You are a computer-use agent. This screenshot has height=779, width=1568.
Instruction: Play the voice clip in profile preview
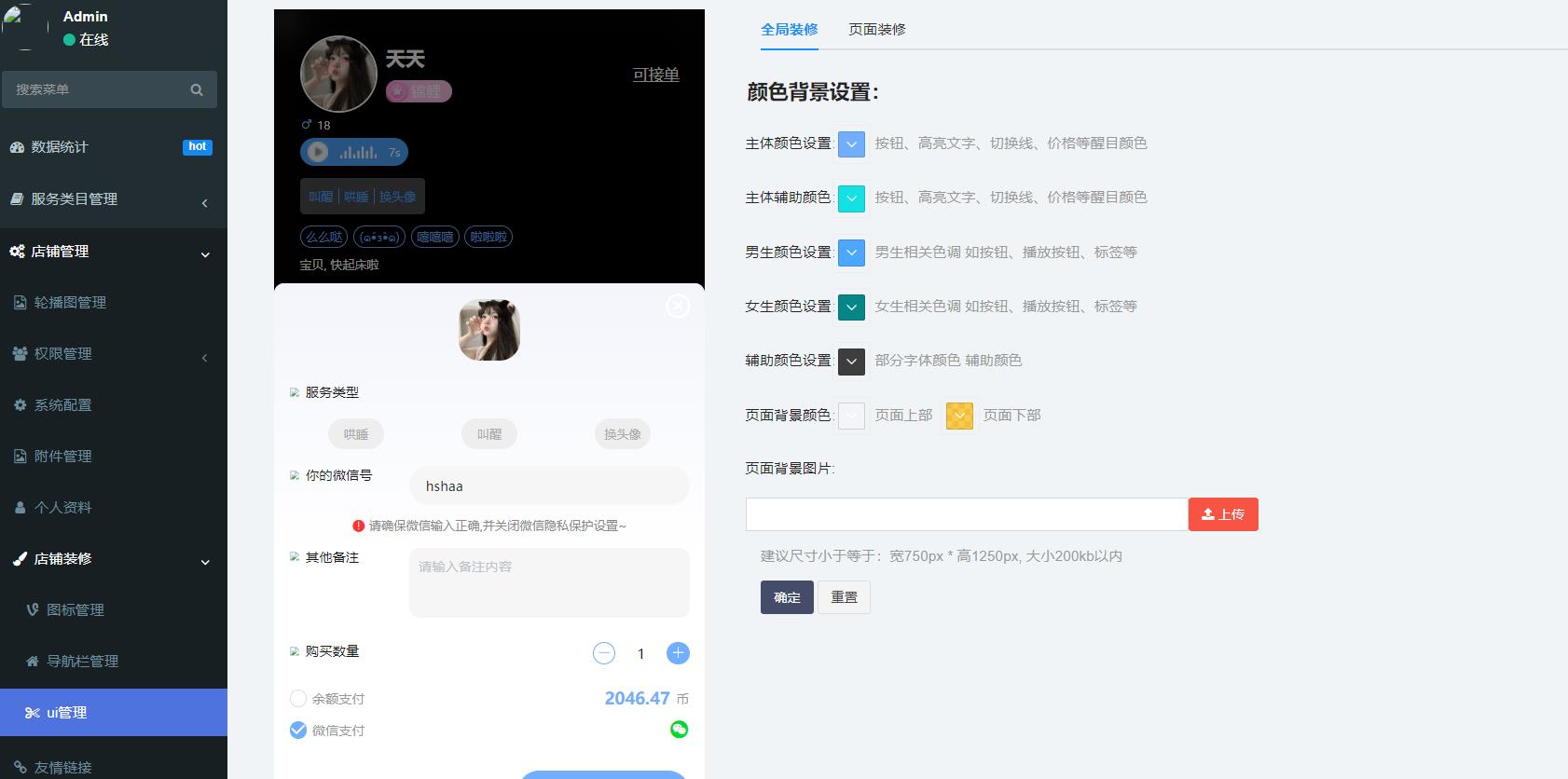coord(318,152)
